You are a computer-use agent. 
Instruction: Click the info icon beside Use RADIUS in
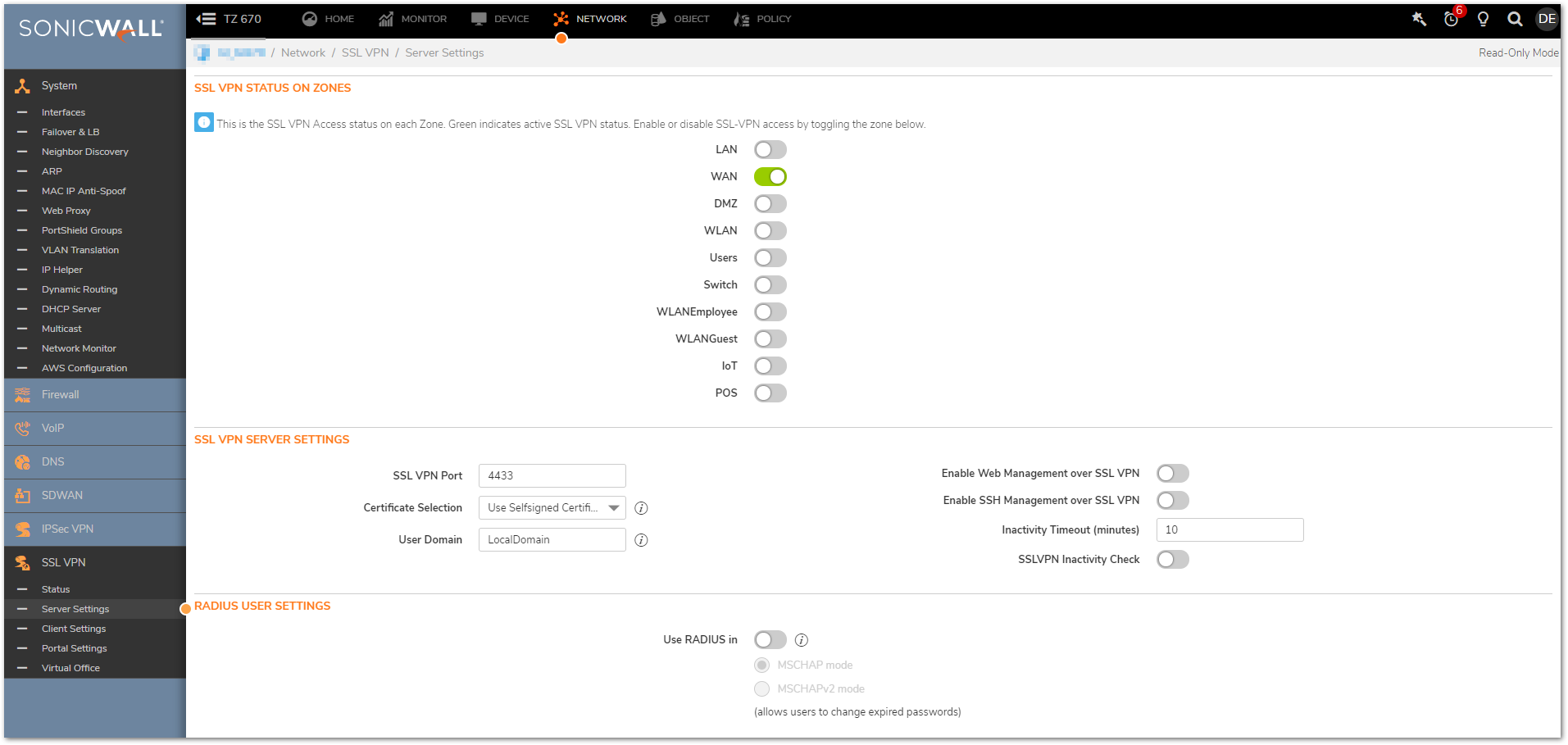[x=802, y=640]
